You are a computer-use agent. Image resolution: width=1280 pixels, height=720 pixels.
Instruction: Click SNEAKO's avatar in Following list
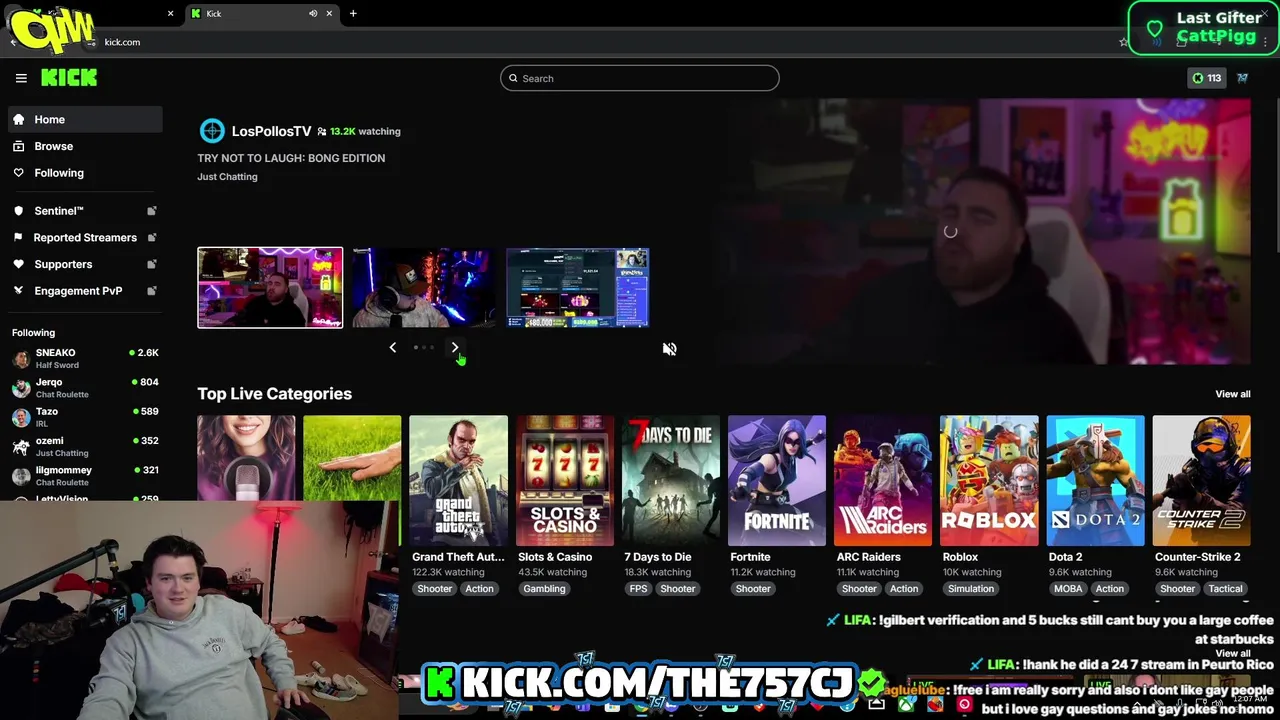coord(21,359)
